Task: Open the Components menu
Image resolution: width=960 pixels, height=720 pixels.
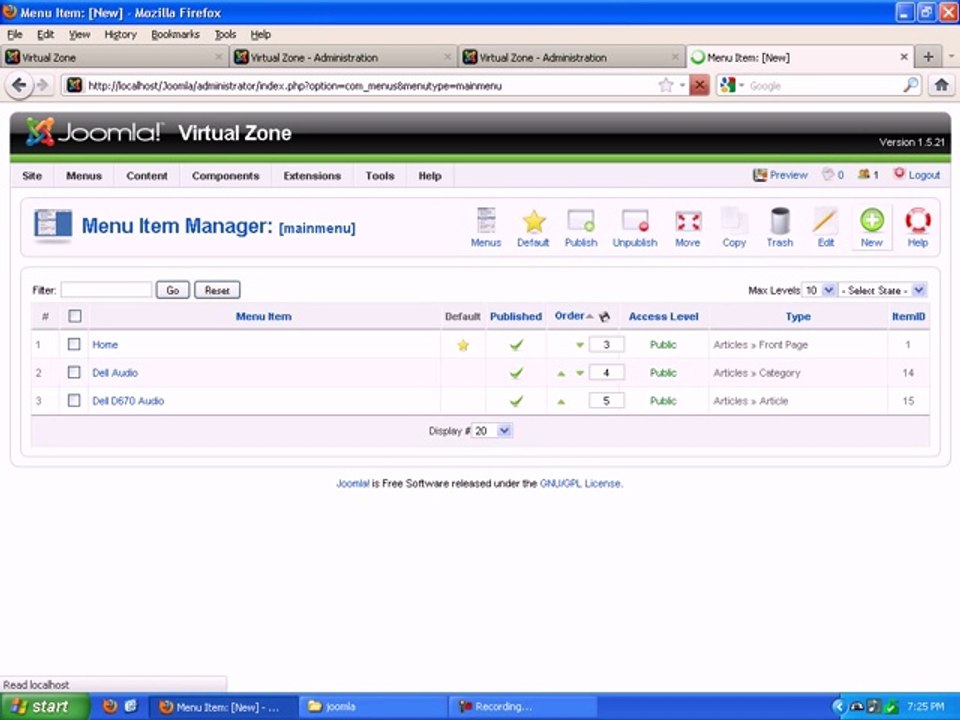Action: tap(225, 176)
